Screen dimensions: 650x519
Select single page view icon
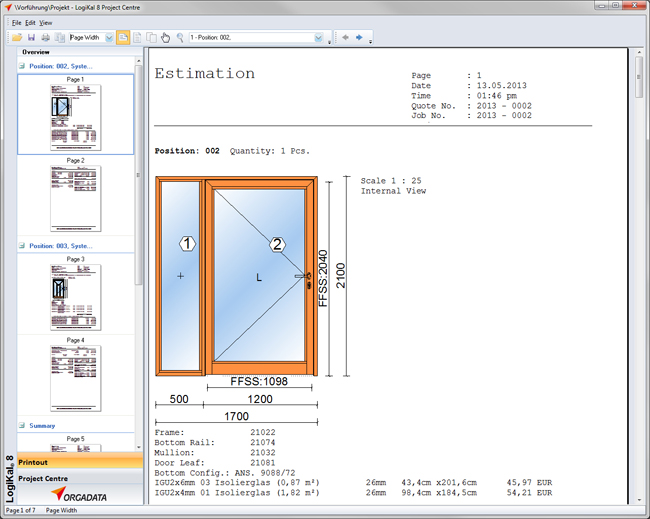click(x=137, y=38)
